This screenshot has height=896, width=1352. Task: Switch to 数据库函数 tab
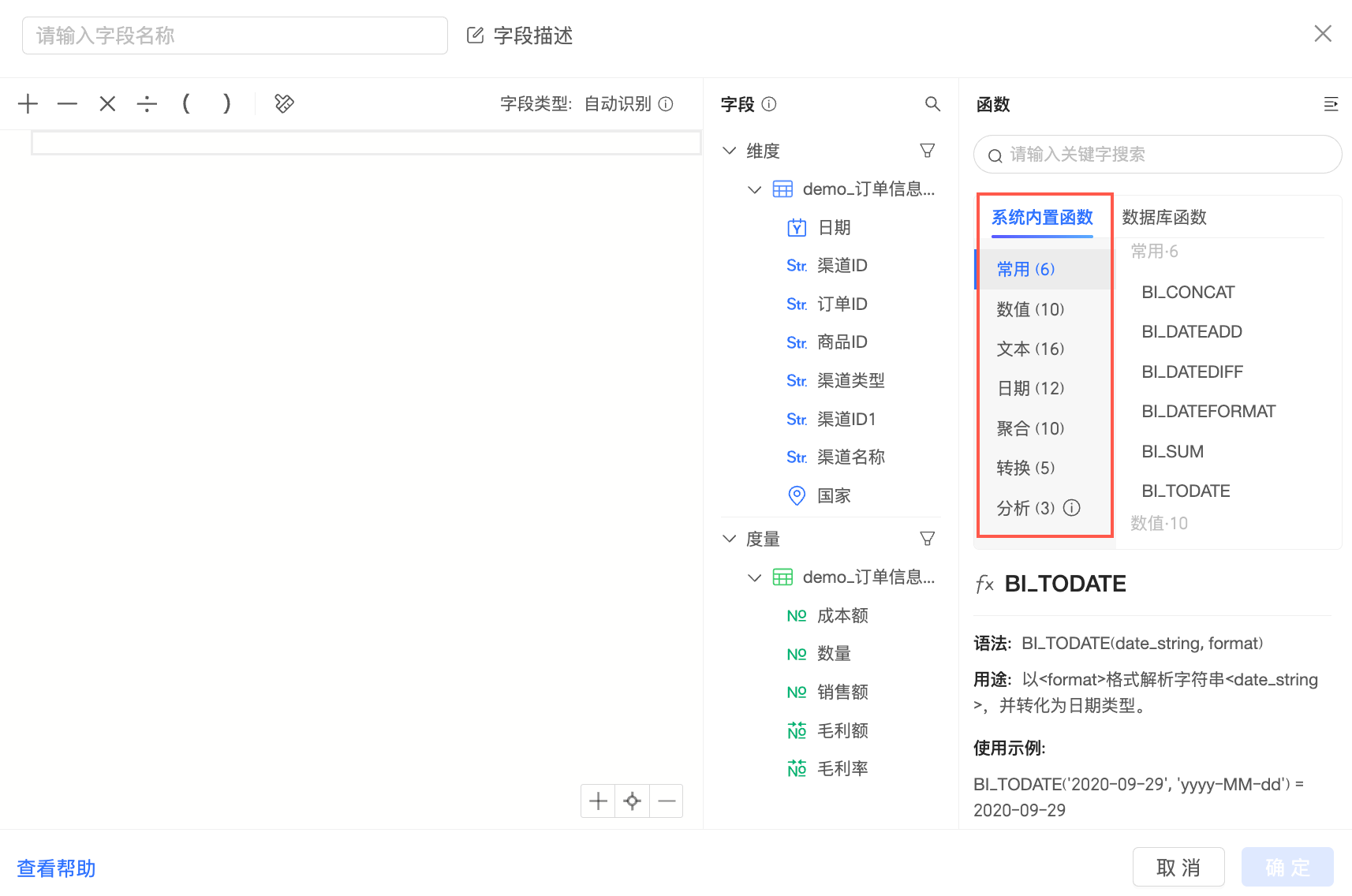point(1164,218)
